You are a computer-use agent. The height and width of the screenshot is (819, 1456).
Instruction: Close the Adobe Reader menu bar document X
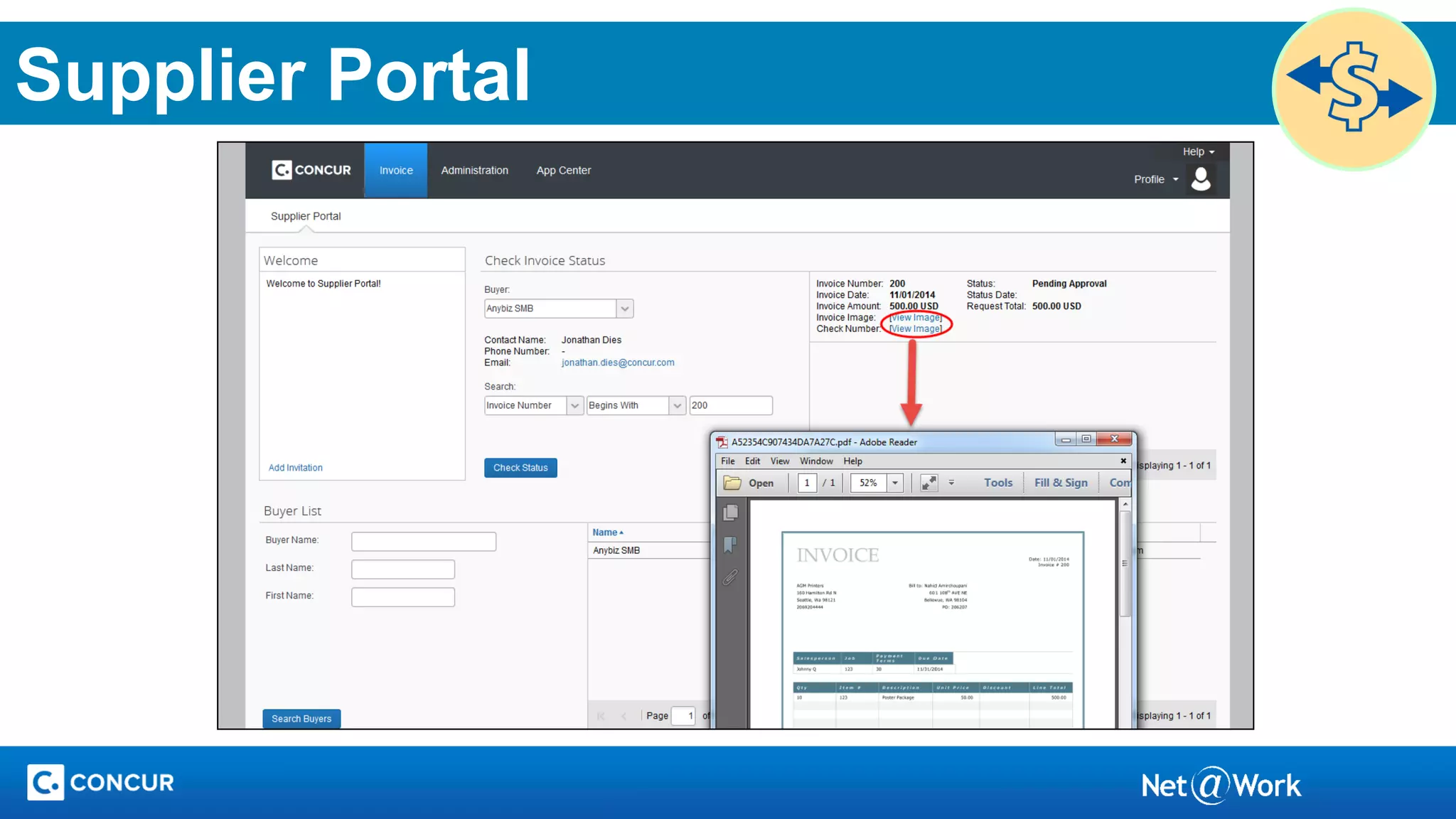(x=1123, y=461)
